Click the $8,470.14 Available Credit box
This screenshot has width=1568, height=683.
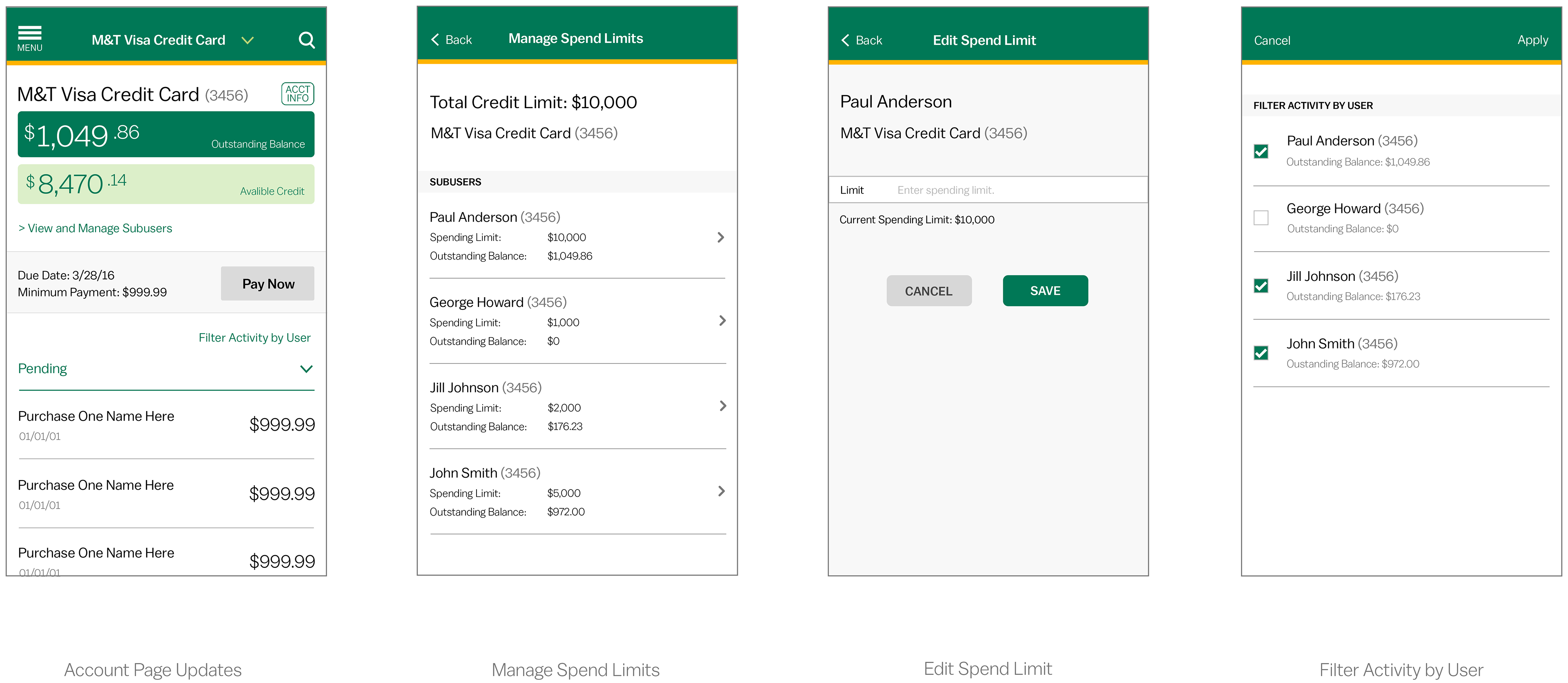pos(166,184)
